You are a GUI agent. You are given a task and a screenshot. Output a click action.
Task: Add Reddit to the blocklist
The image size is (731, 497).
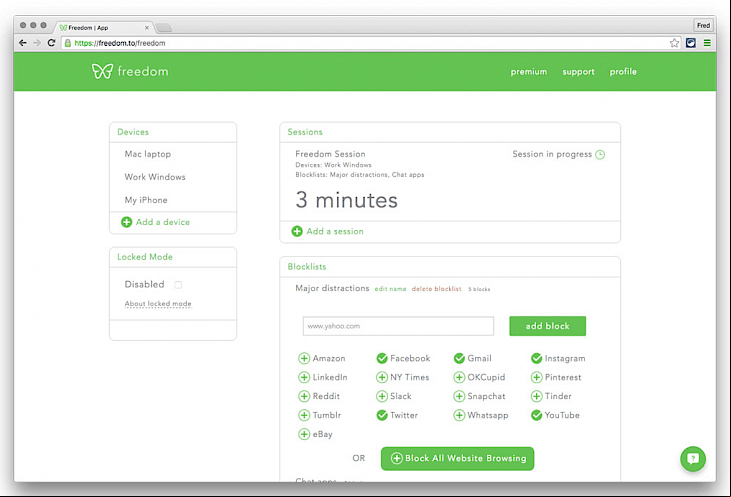pos(304,396)
